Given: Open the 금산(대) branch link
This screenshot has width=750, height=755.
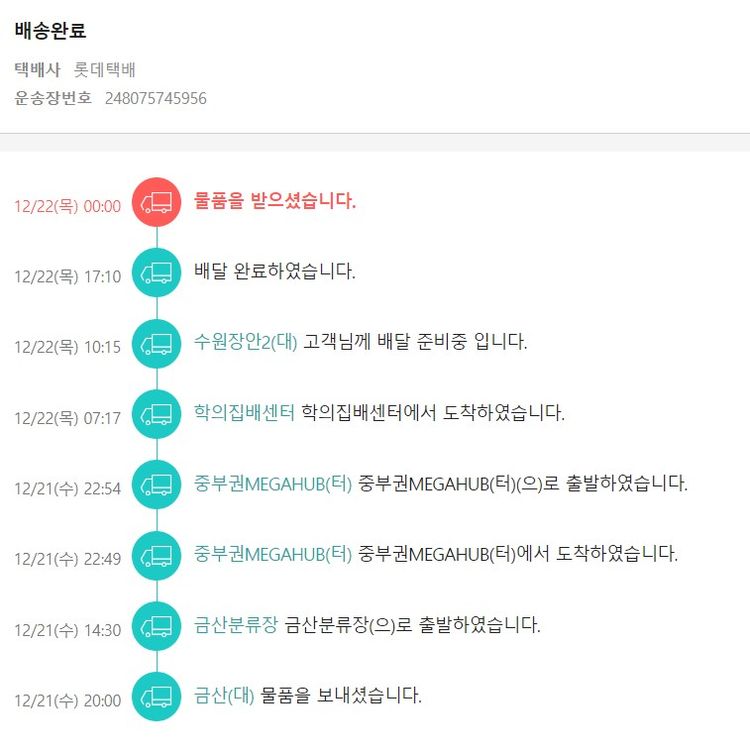Looking at the screenshot, I should click(x=225, y=696).
